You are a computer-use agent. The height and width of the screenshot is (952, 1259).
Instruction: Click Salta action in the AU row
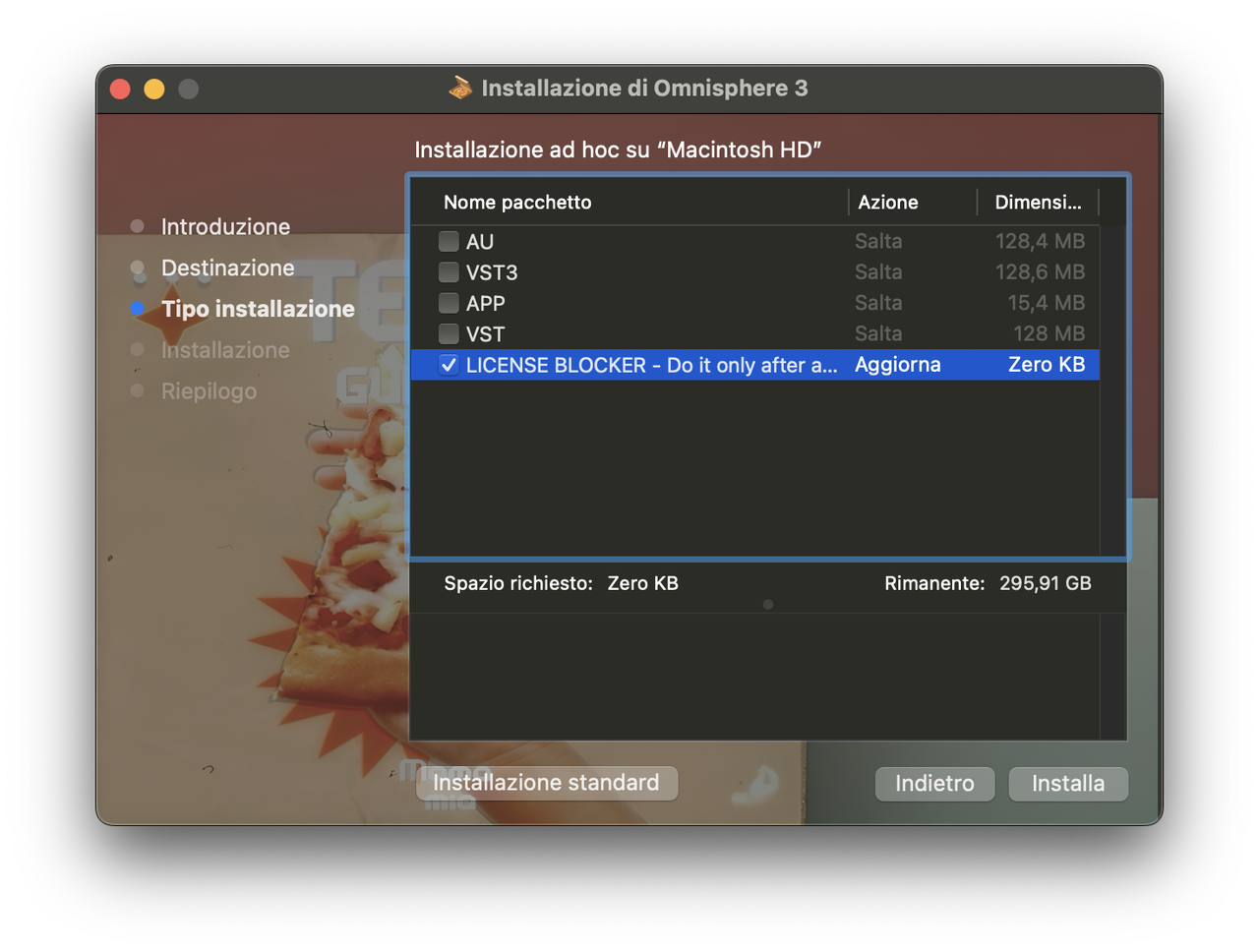(x=878, y=241)
